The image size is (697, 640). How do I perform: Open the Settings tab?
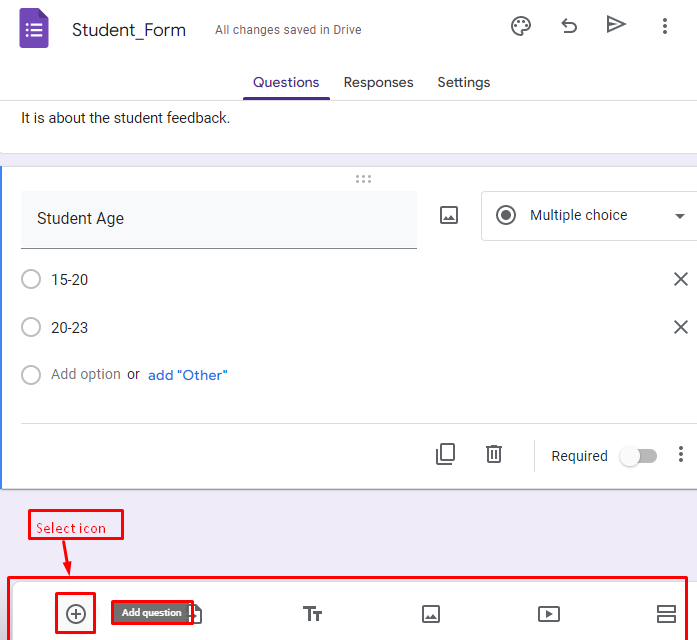[464, 83]
